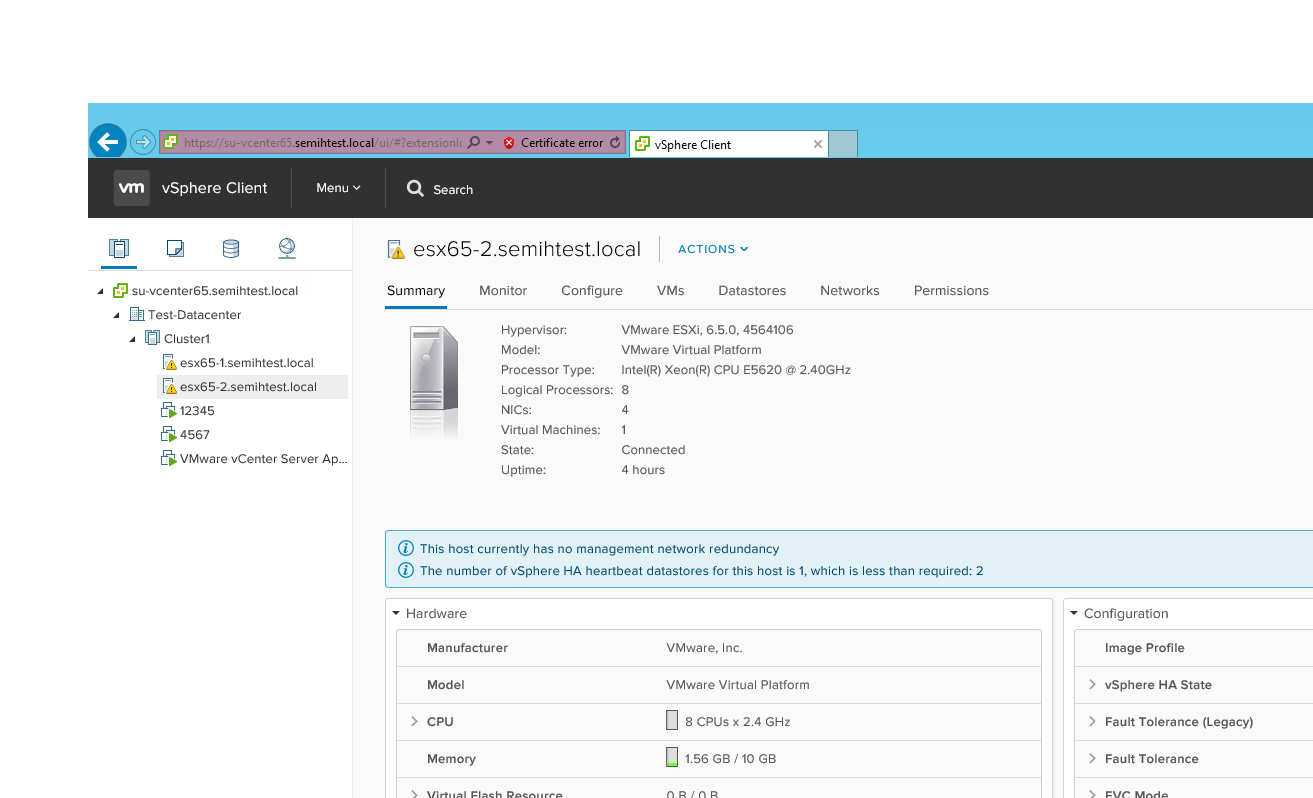Open the Networking inventory view icon

pyautogui.click(x=287, y=248)
